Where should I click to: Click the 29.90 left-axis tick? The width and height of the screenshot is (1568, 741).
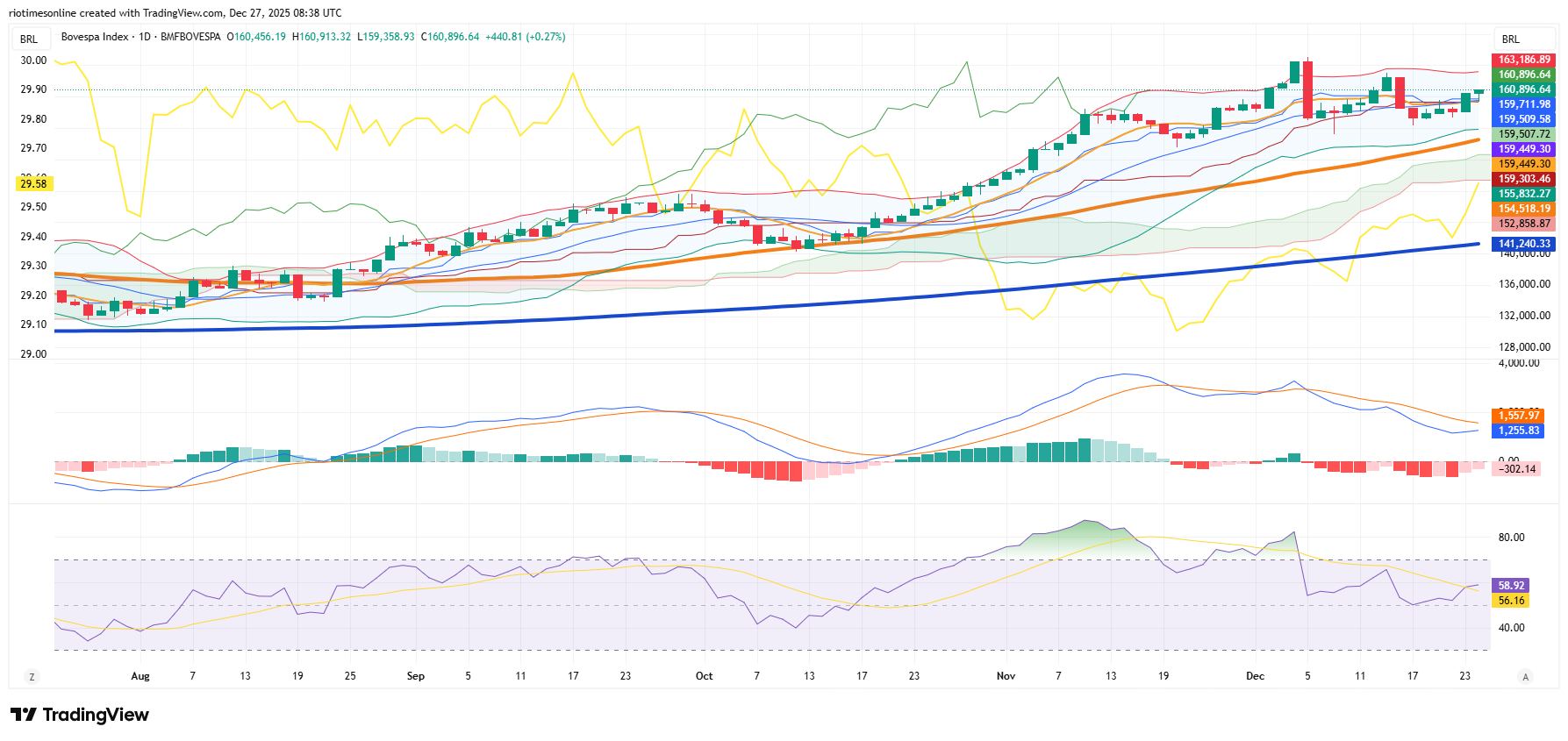(33, 89)
